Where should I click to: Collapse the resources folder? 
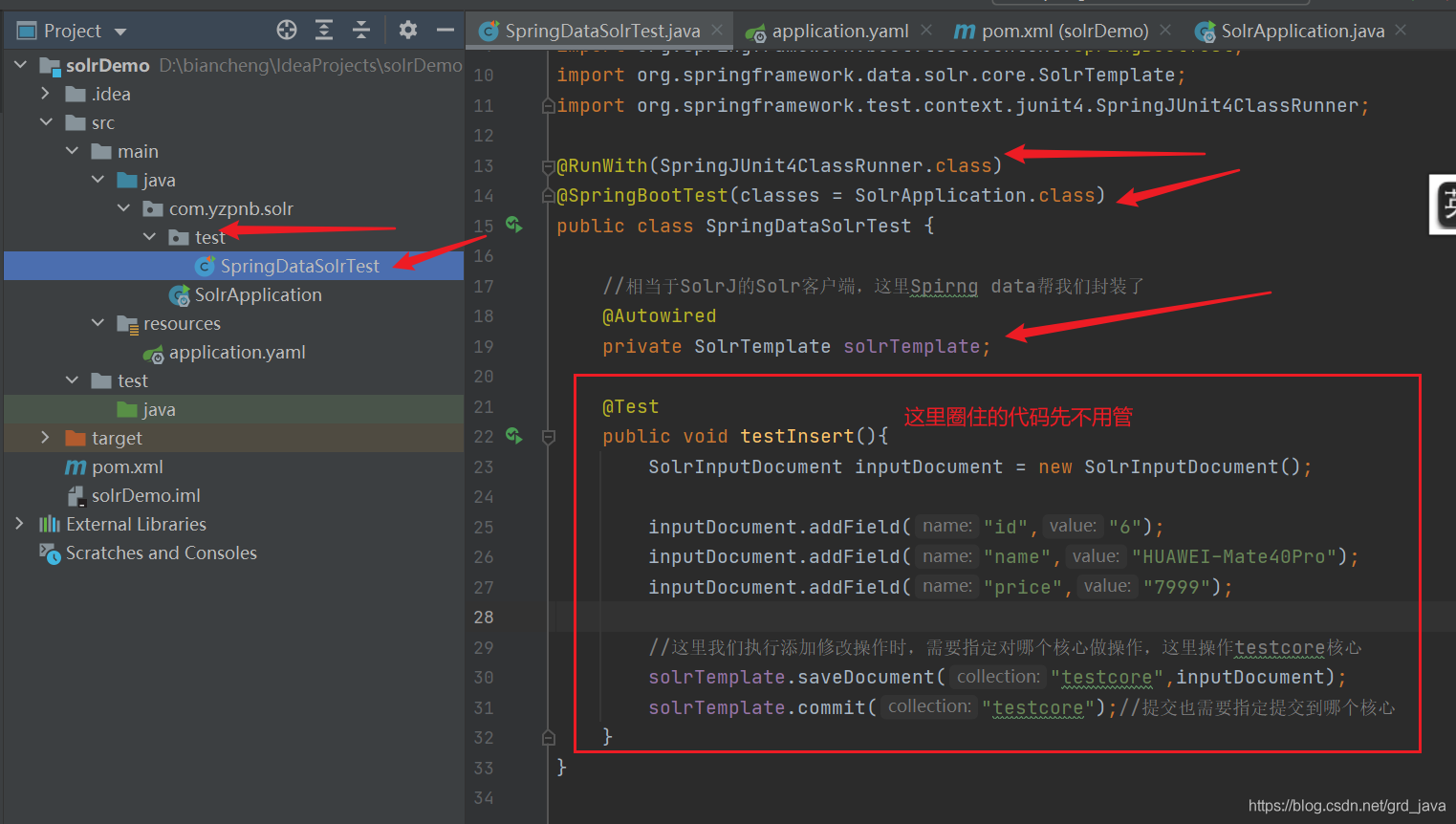pos(98,323)
